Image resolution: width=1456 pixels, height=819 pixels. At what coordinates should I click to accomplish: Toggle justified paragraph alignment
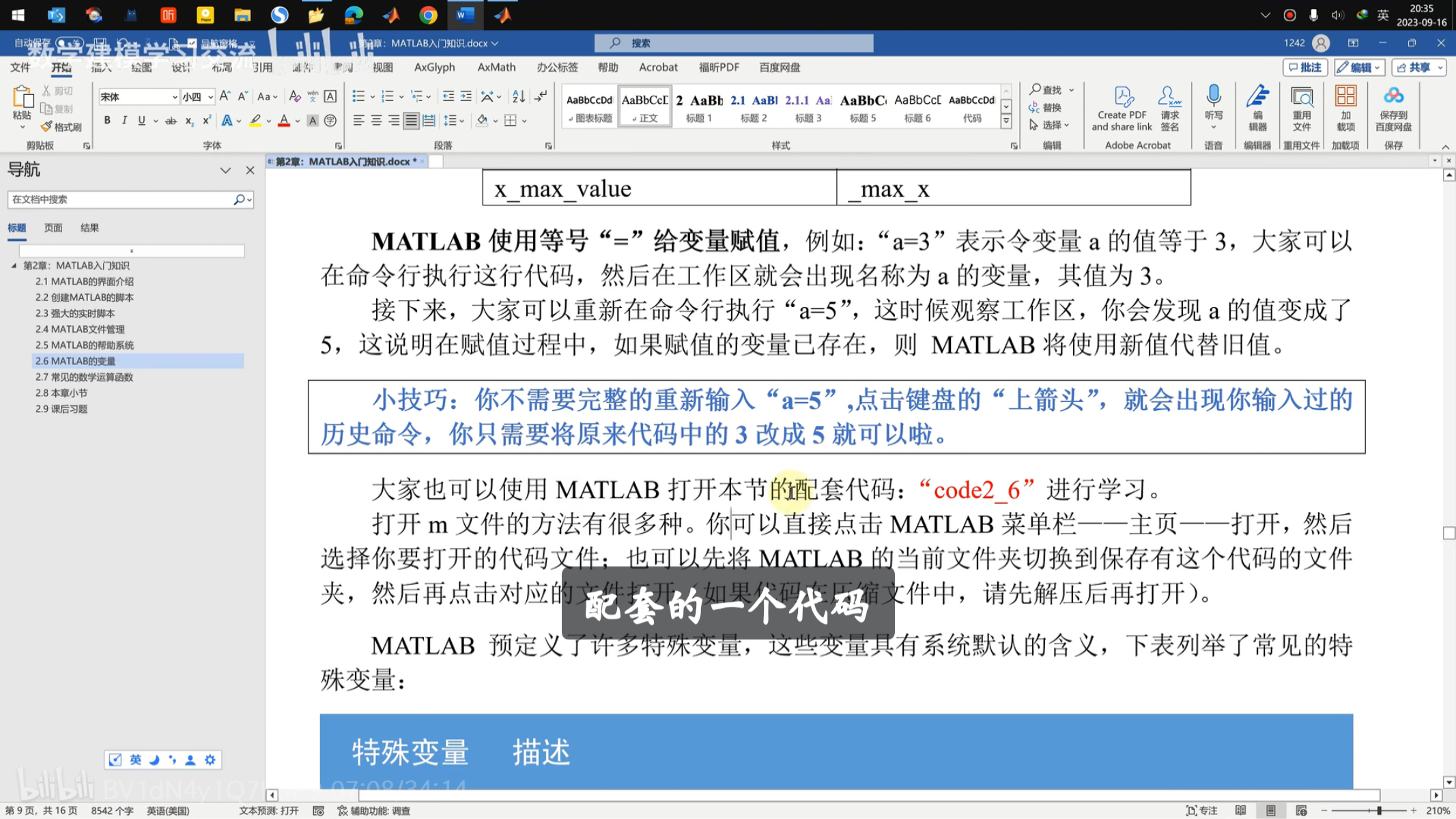coord(411,121)
